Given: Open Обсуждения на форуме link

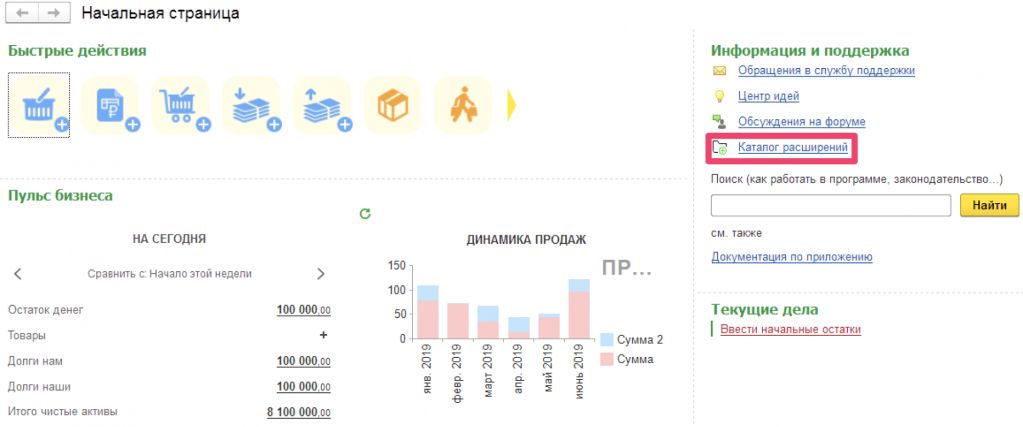Looking at the screenshot, I should [x=802, y=121].
